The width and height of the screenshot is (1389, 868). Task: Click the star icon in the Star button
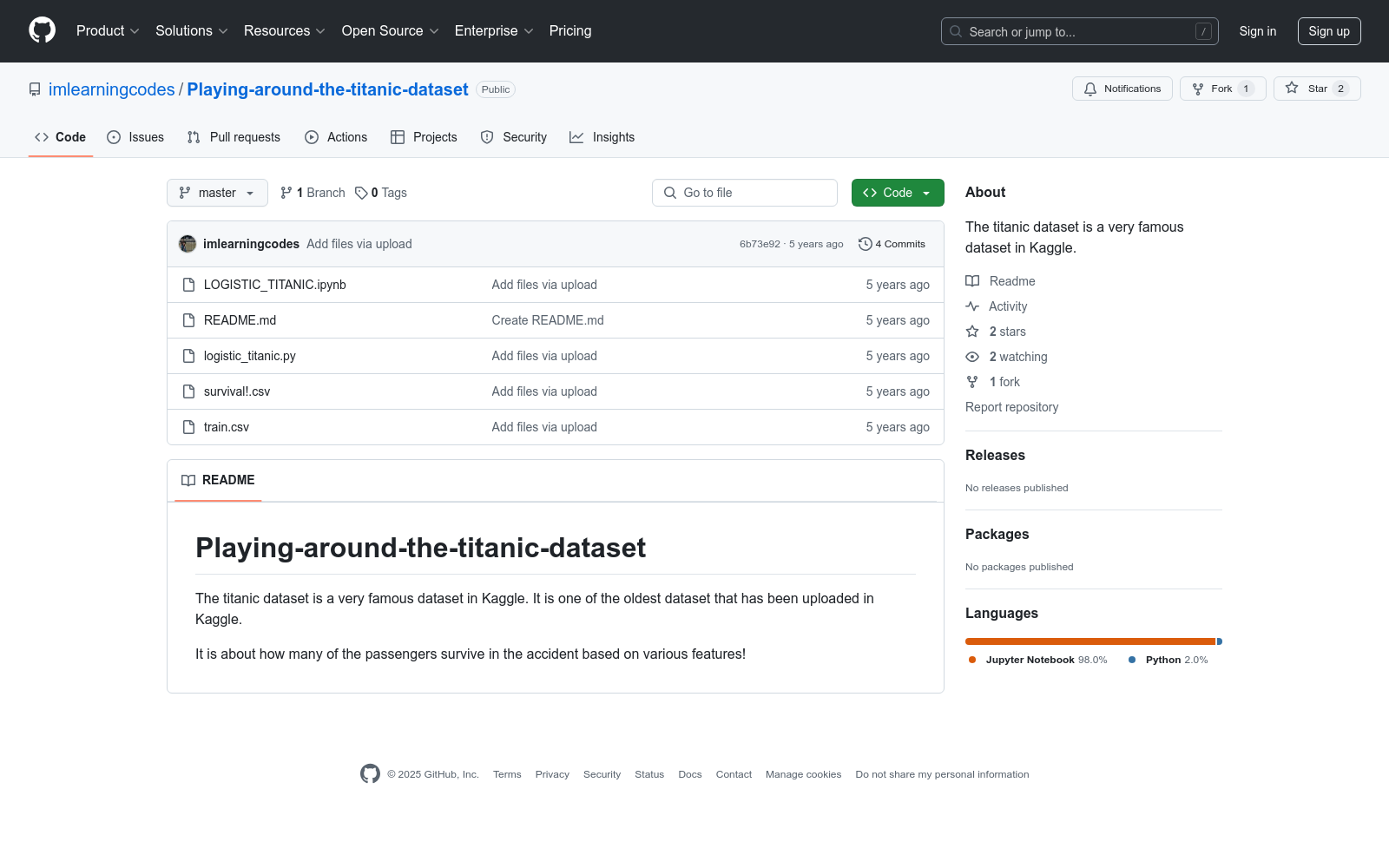coord(1292,89)
